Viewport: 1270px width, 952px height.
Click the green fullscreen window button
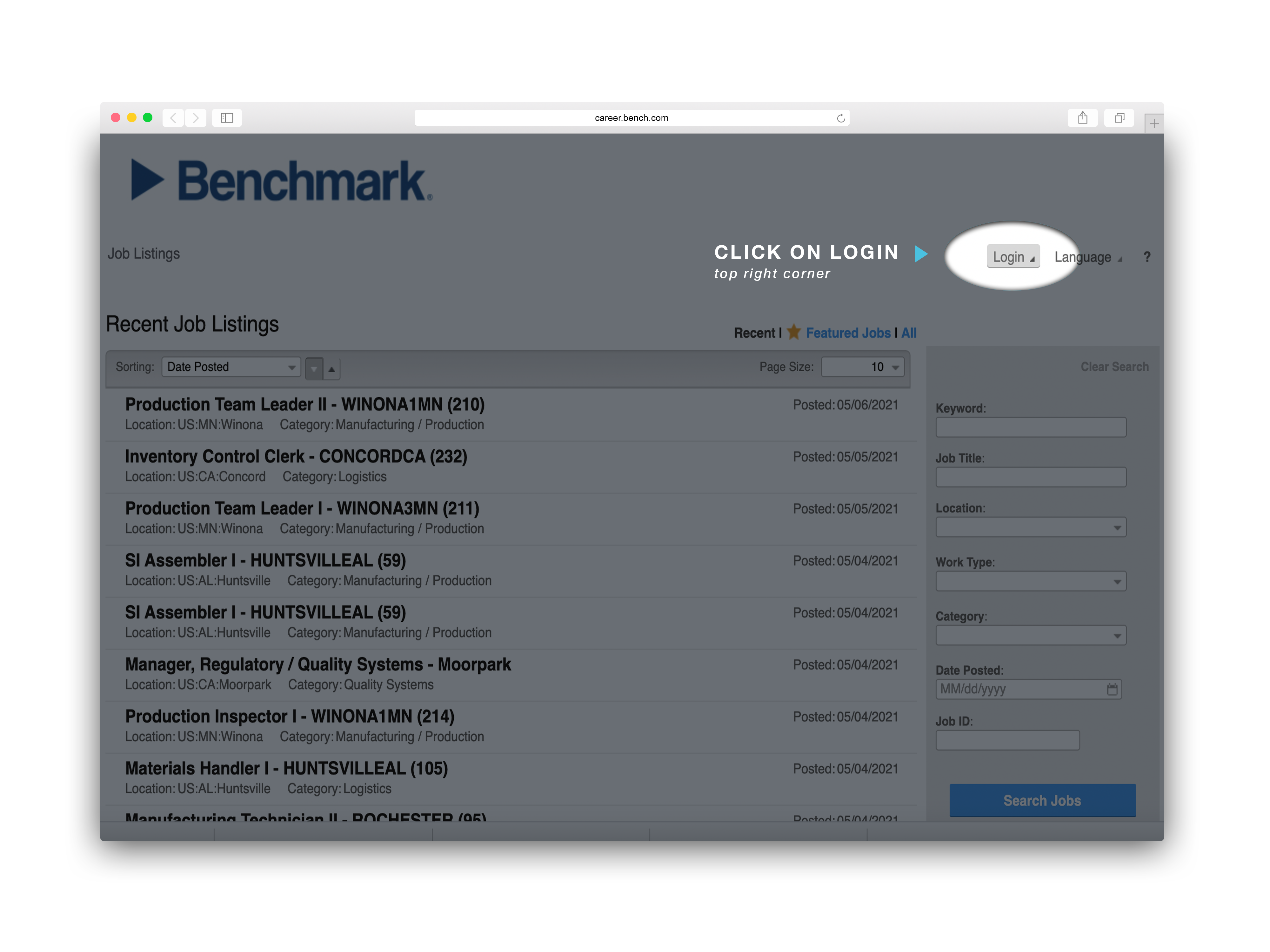tap(148, 118)
